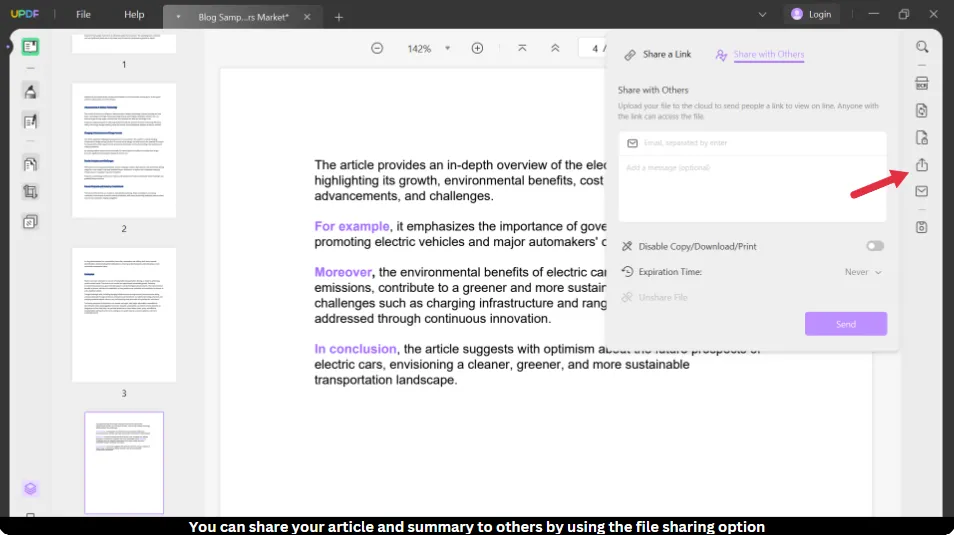This screenshot has height=535, width=954.
Task: Open the search magnifier icon
Action: (922, 47)
